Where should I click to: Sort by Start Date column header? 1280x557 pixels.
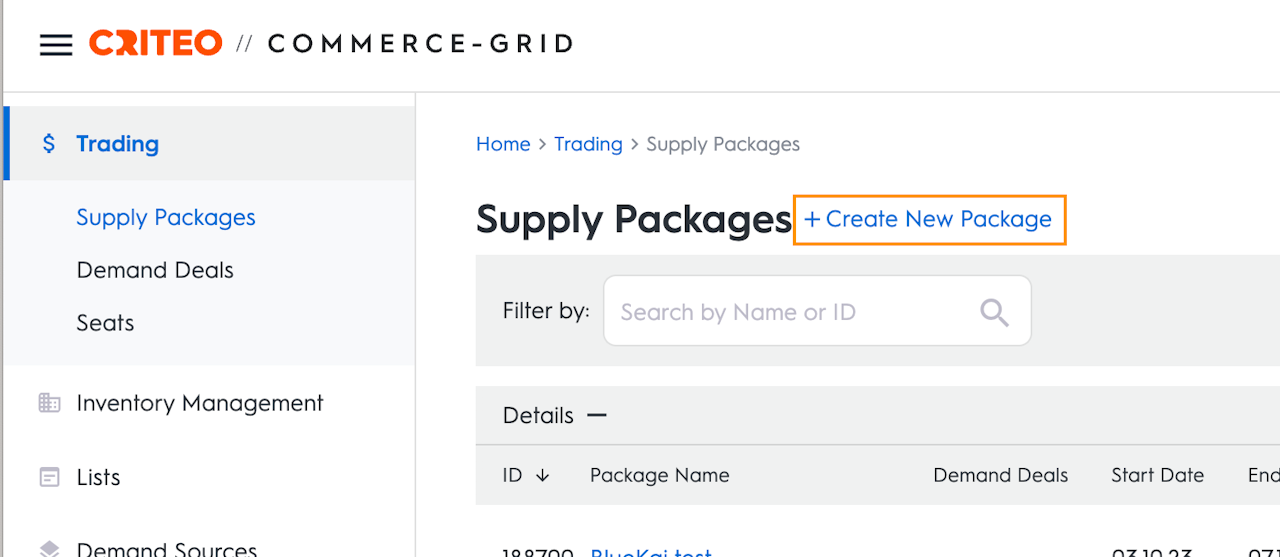(x=1157, y=476)
